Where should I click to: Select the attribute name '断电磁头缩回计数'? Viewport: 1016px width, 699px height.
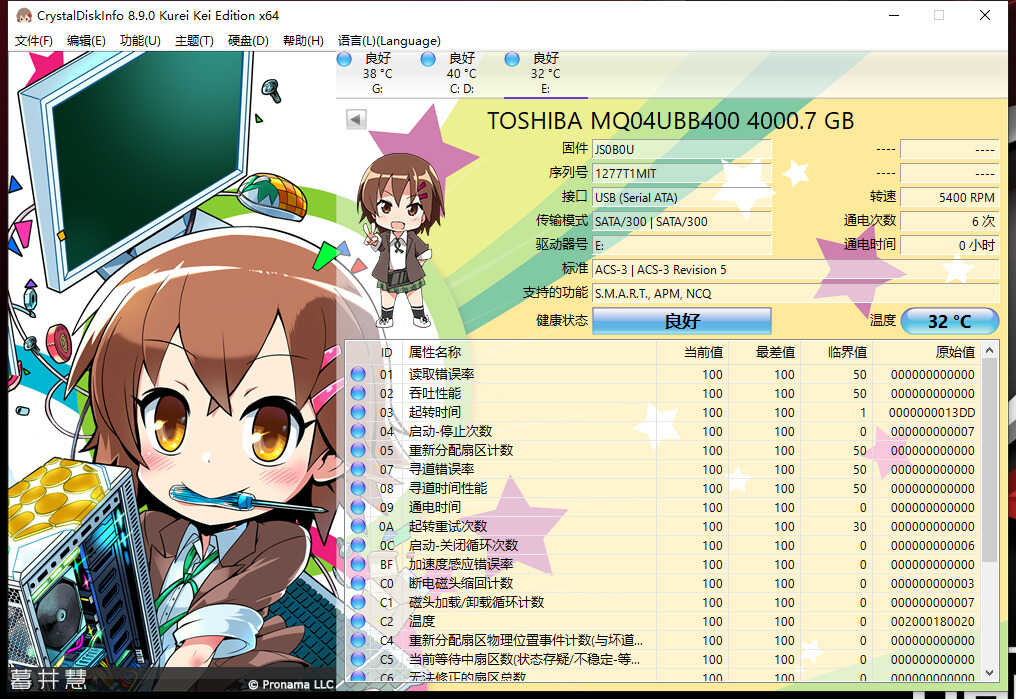click(461, 584)
